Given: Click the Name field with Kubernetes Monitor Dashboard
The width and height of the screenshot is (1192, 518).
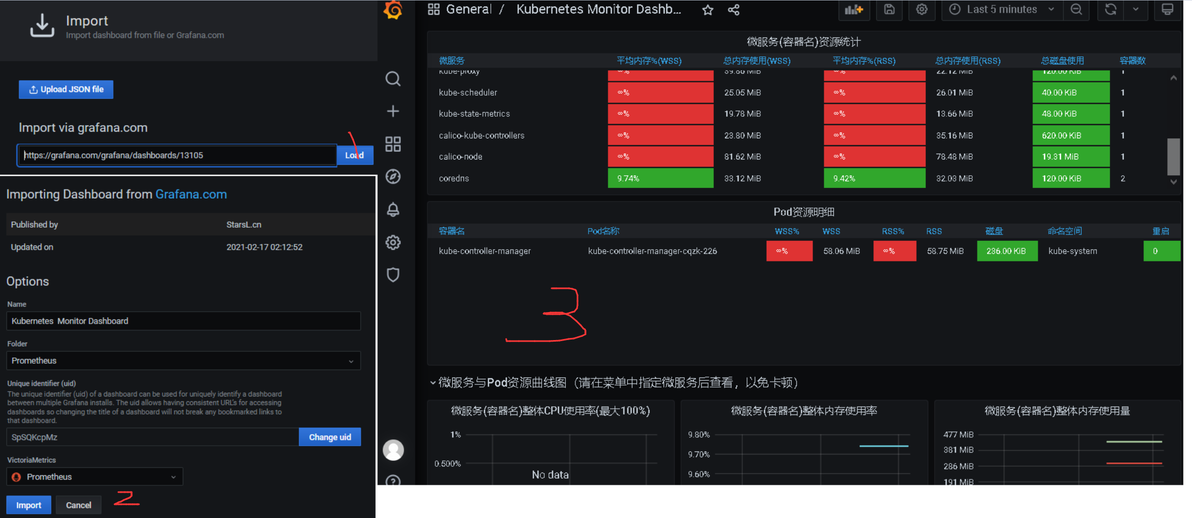Looking at the screenshot, I should (183, 321).
